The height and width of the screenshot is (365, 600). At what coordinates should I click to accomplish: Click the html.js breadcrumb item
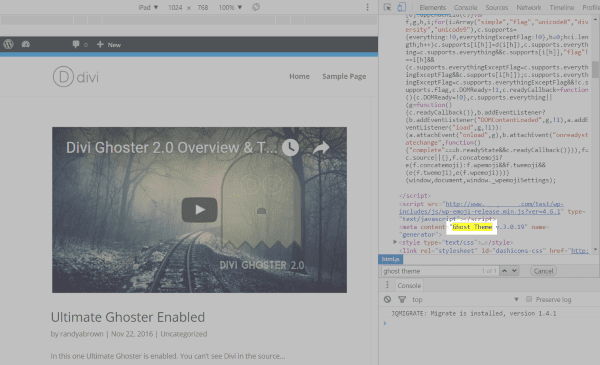click(x=390, y=259)
